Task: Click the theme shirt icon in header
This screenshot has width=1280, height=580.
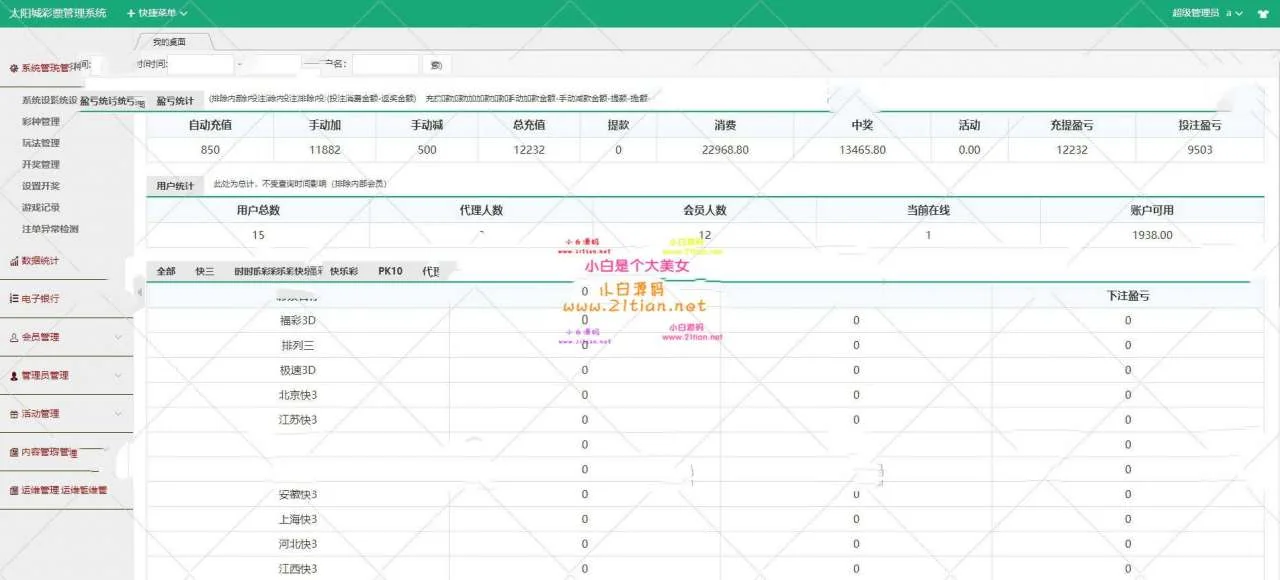Action: 1263,13
